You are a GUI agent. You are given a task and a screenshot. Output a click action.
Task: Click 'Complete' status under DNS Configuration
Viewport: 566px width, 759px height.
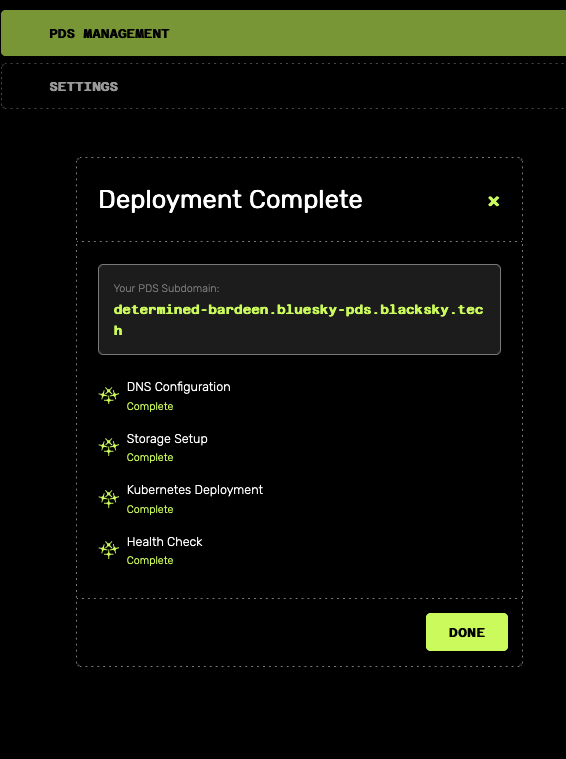click(150, 407)
